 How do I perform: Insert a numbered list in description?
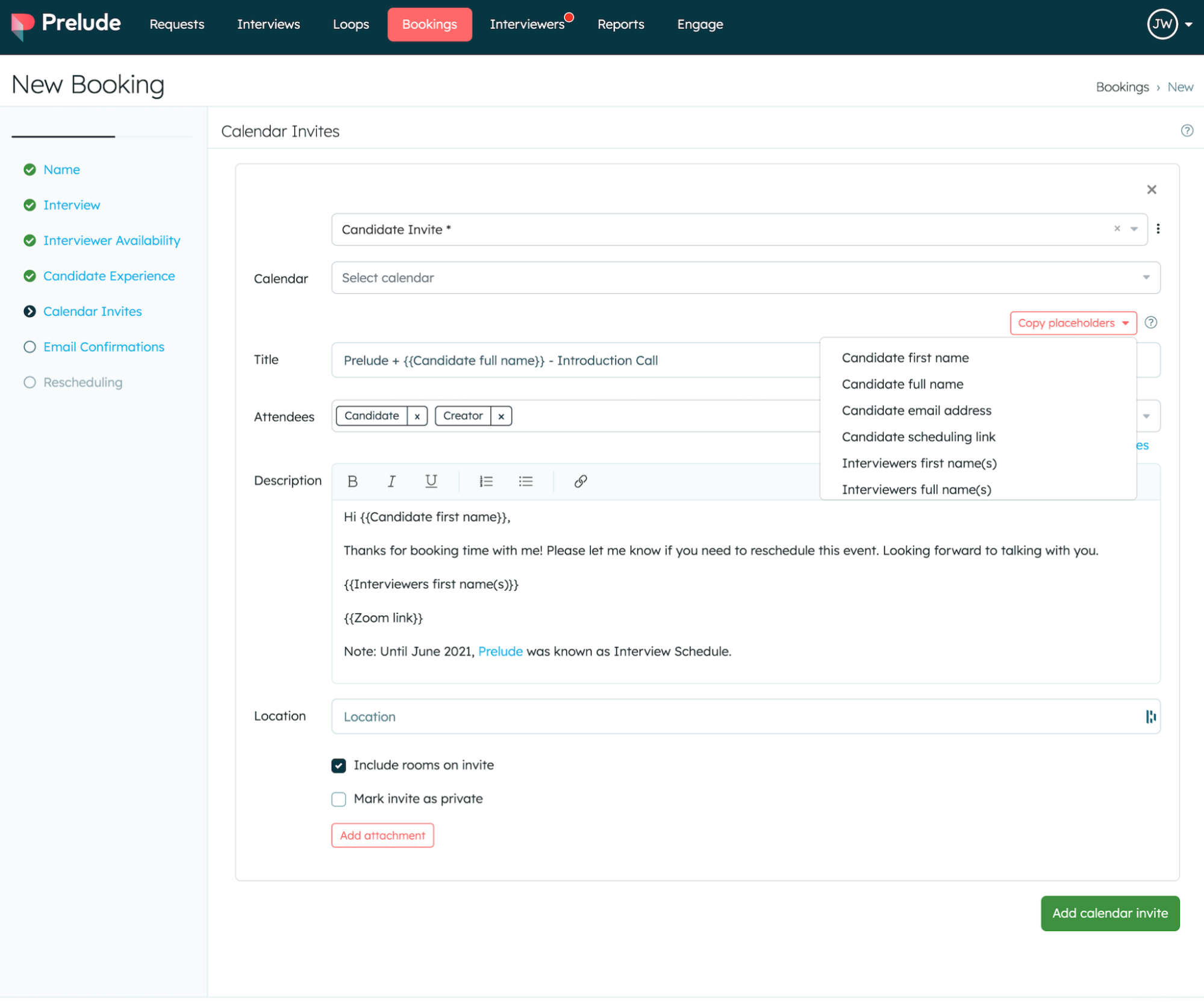click(485, 481)
